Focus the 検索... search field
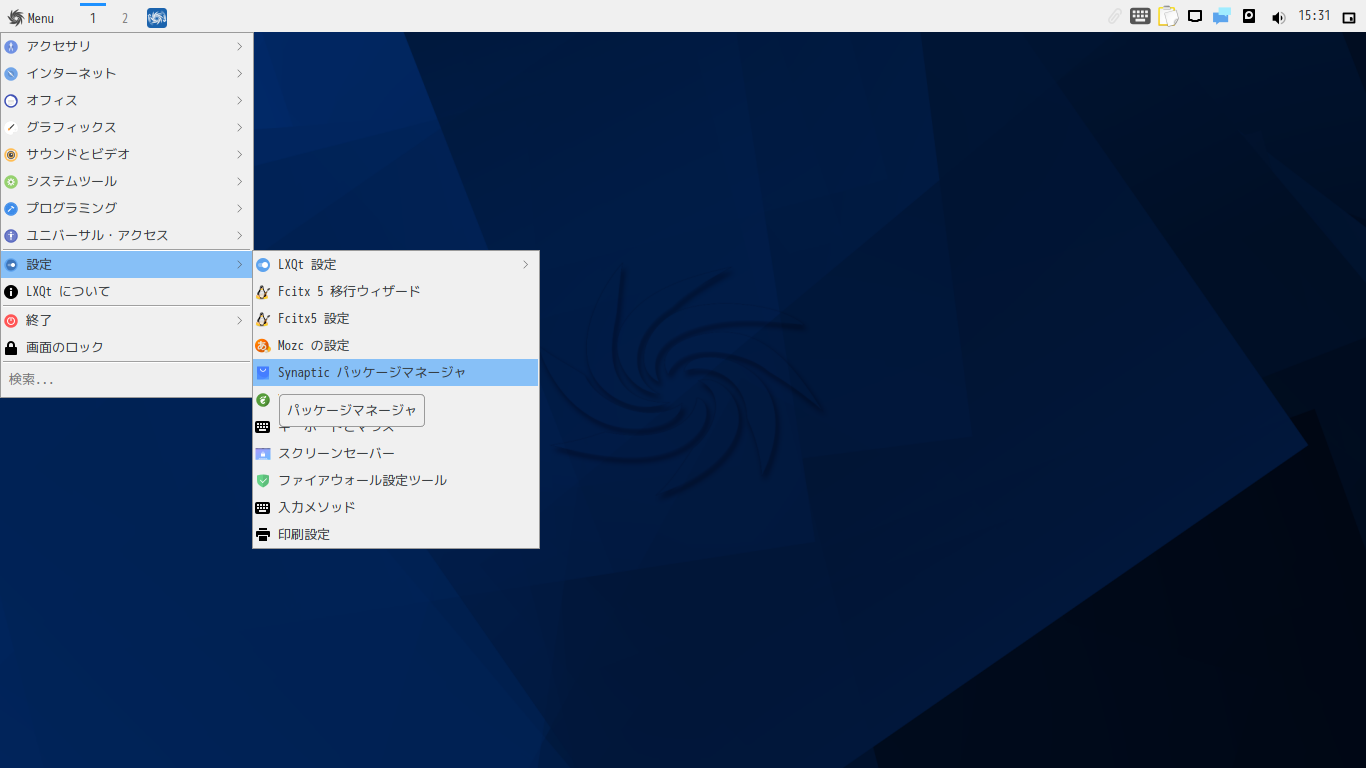This screenshot has width=1366, height=768. [x=126, y=379]
